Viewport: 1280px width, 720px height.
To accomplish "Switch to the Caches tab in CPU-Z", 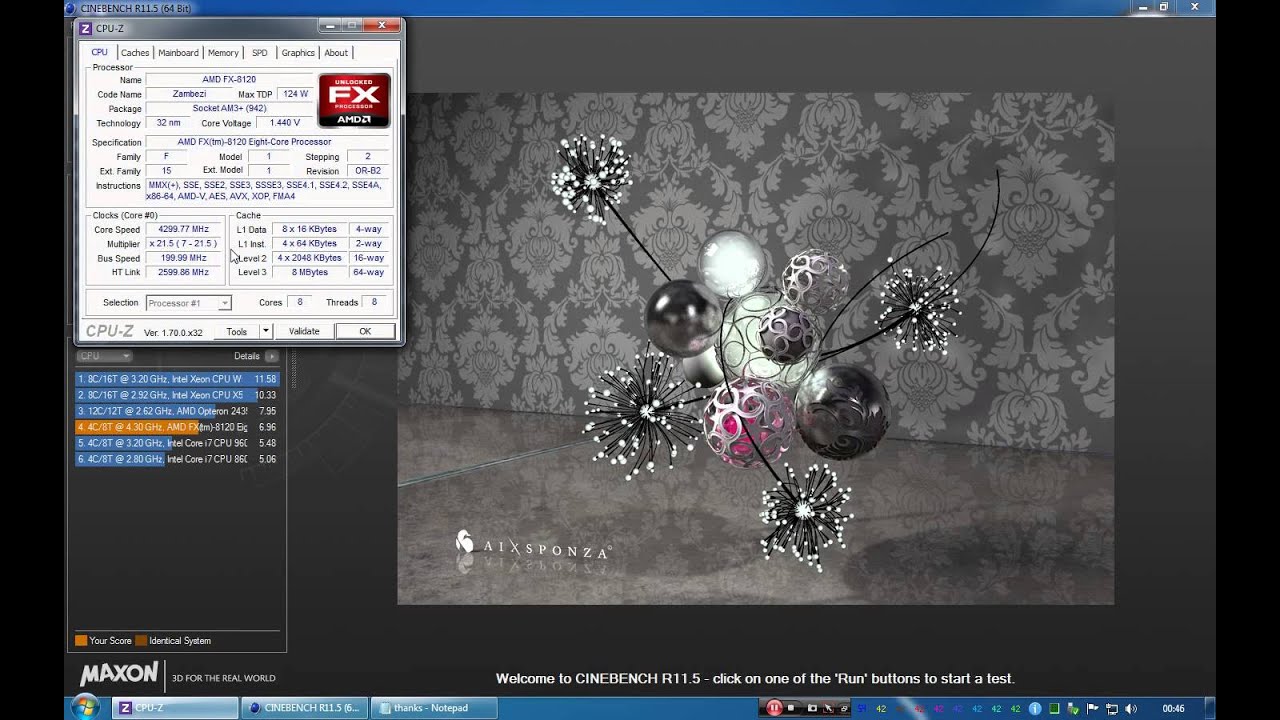I will (135, 53).
